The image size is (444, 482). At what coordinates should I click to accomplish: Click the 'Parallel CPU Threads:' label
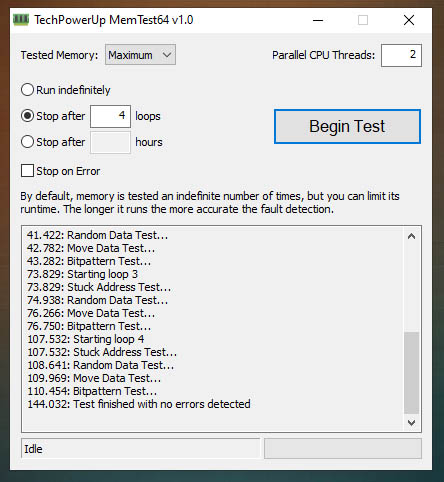point(323,55)
